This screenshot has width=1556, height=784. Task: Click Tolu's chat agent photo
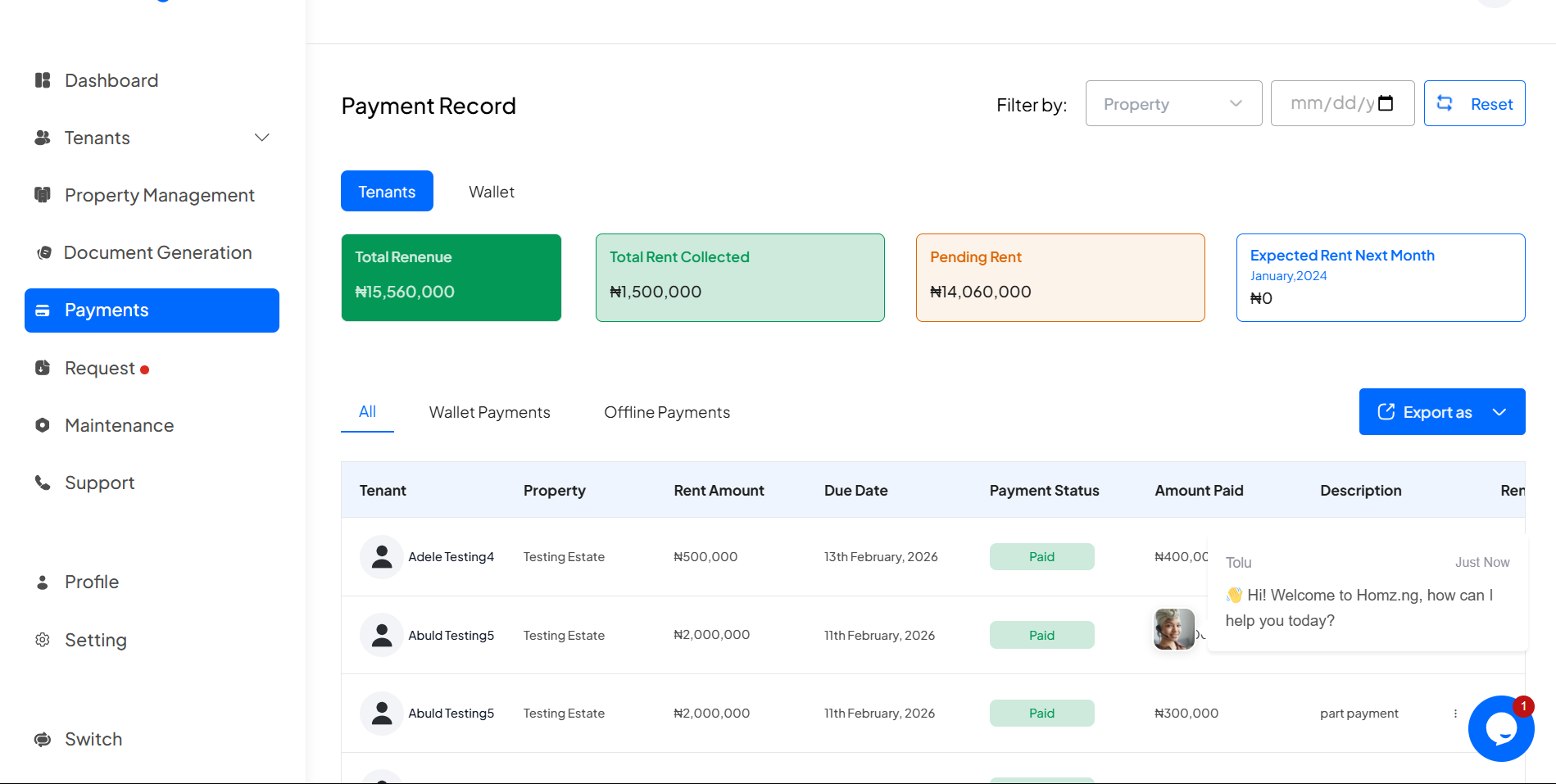click(x=1174, y=629)
